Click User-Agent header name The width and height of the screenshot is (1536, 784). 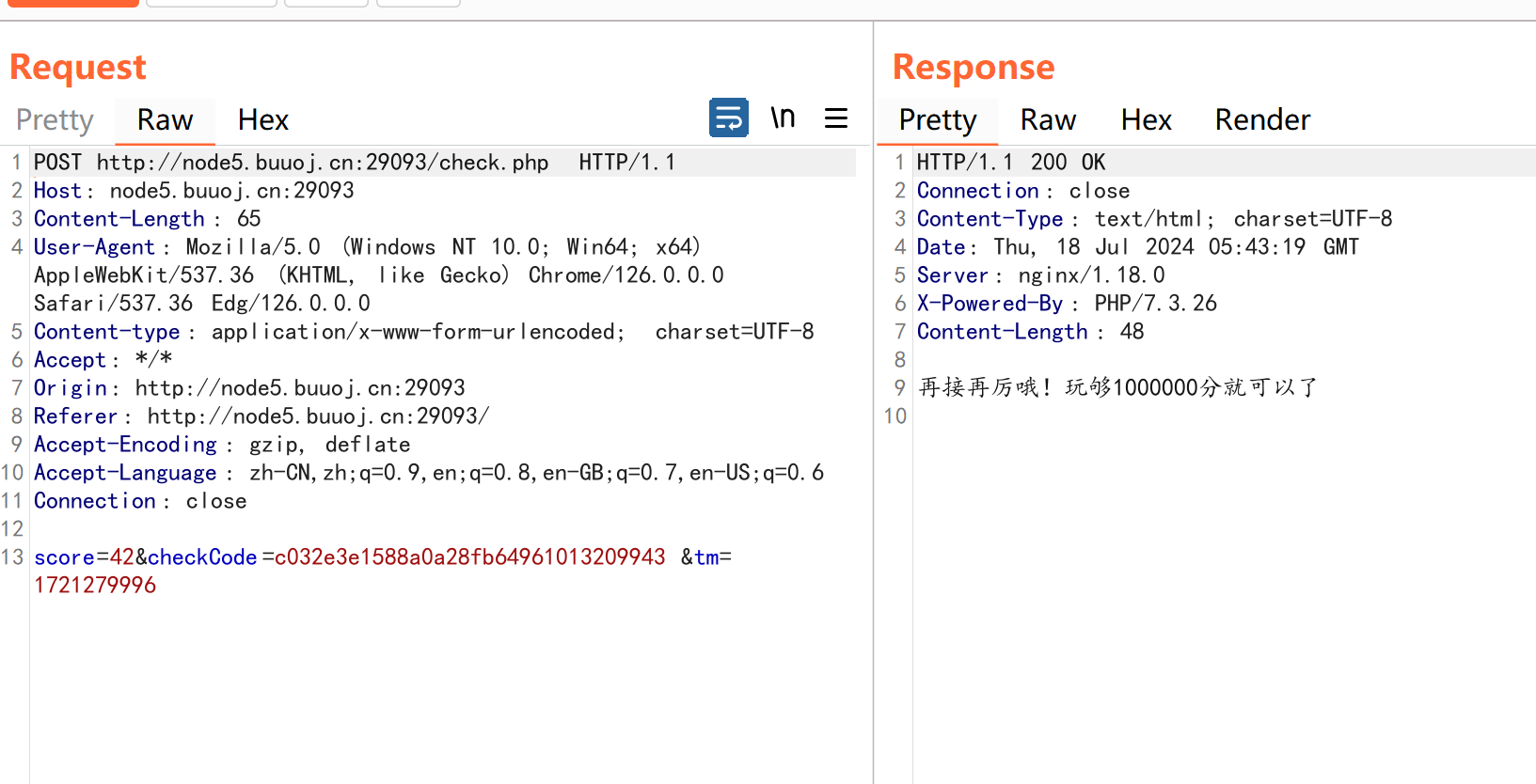click(x=94, y=247)
